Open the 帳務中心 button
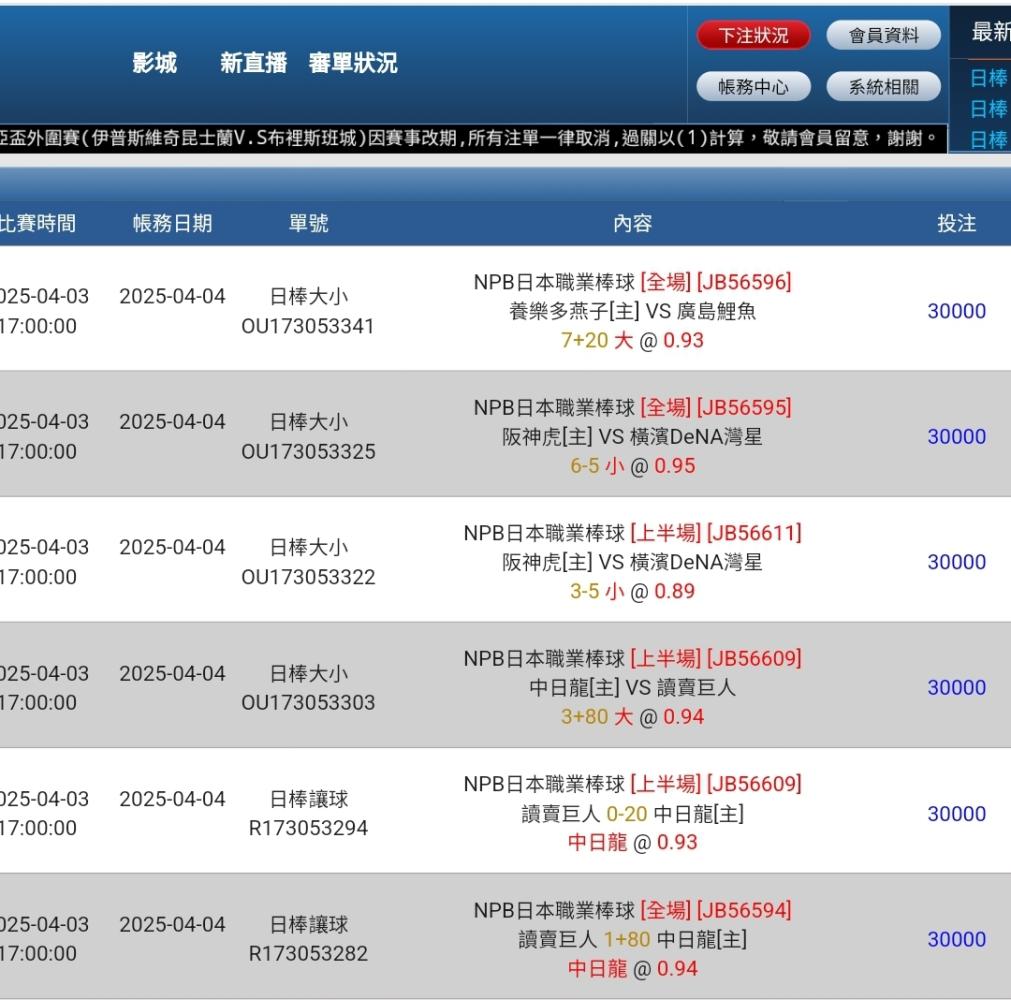Screen dimensions: 1011x1000 click(753, 86)
